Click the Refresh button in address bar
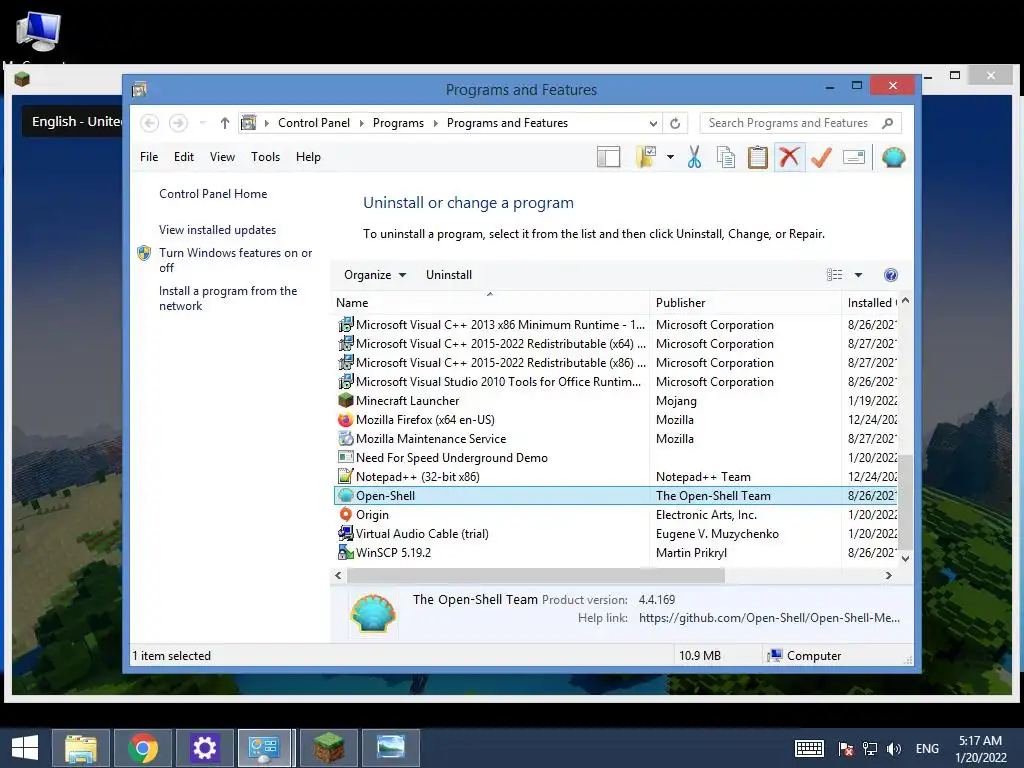The image size is (1024, 768). click(675, 123)
